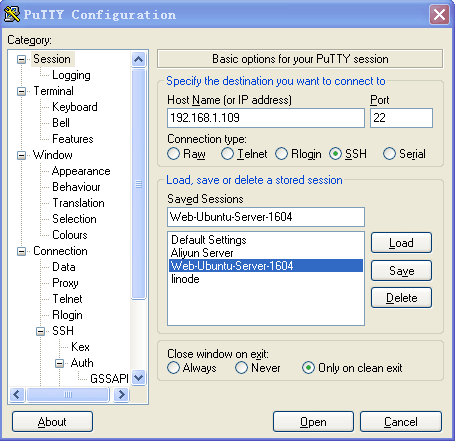
Task: Collapse the Connection tree node
Action: click(21, 251)
